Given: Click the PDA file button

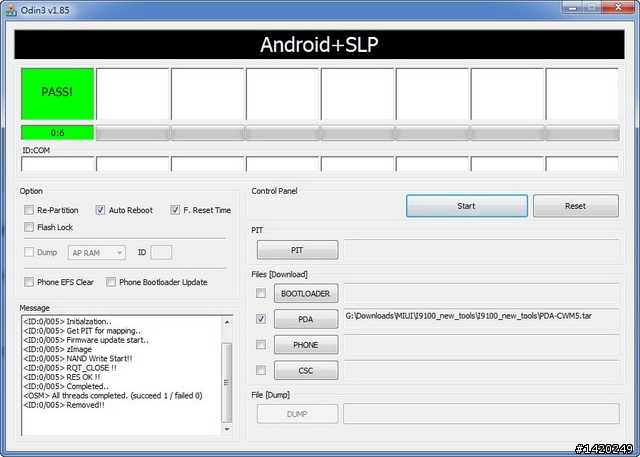Looking at the screenshot, I should click(306, 319).
